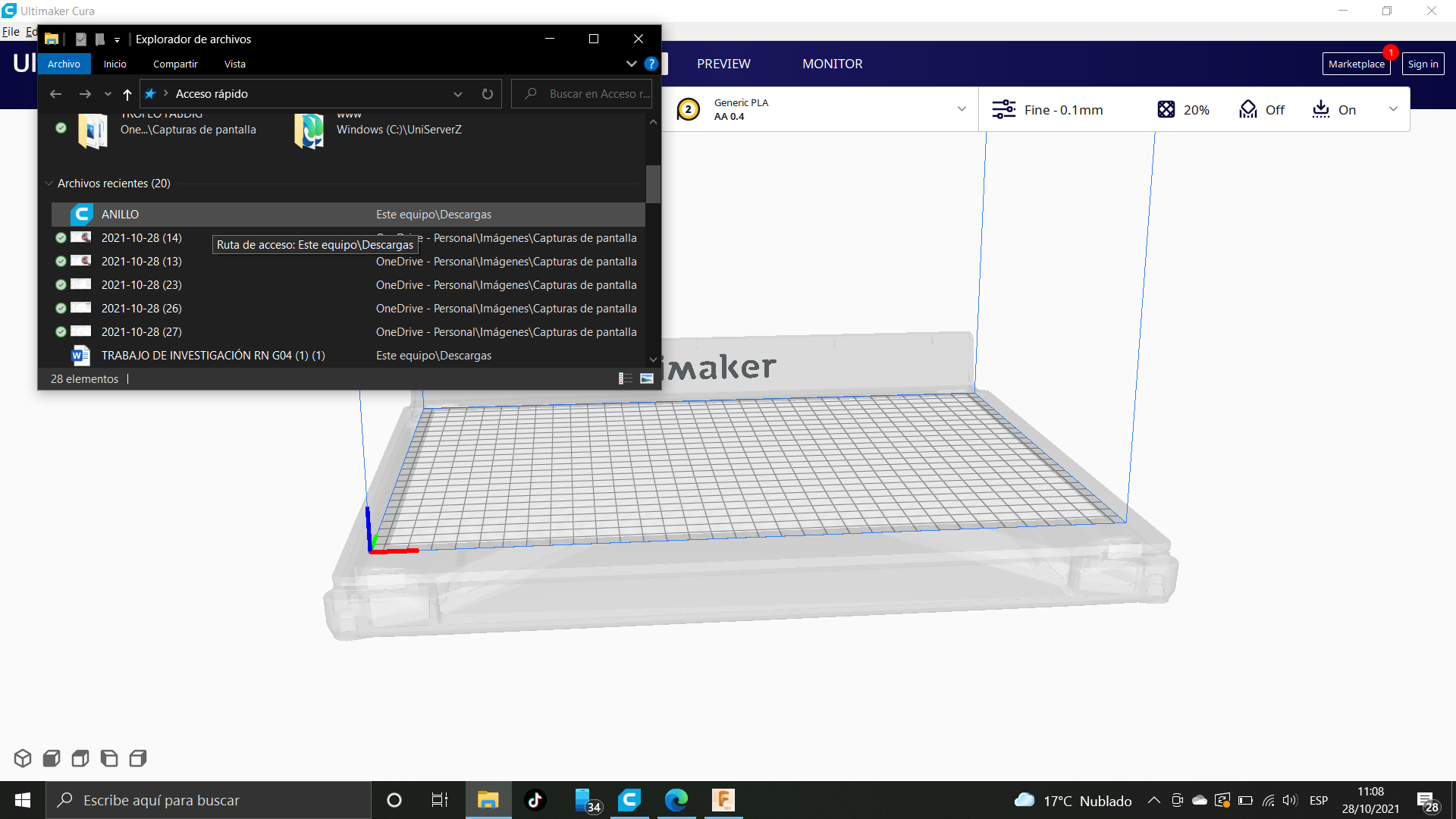Image resolution: width=1456 pixels, height=819 pixels.
Task: Switch to the PREVIEW stage
Action: pos(723,64)
